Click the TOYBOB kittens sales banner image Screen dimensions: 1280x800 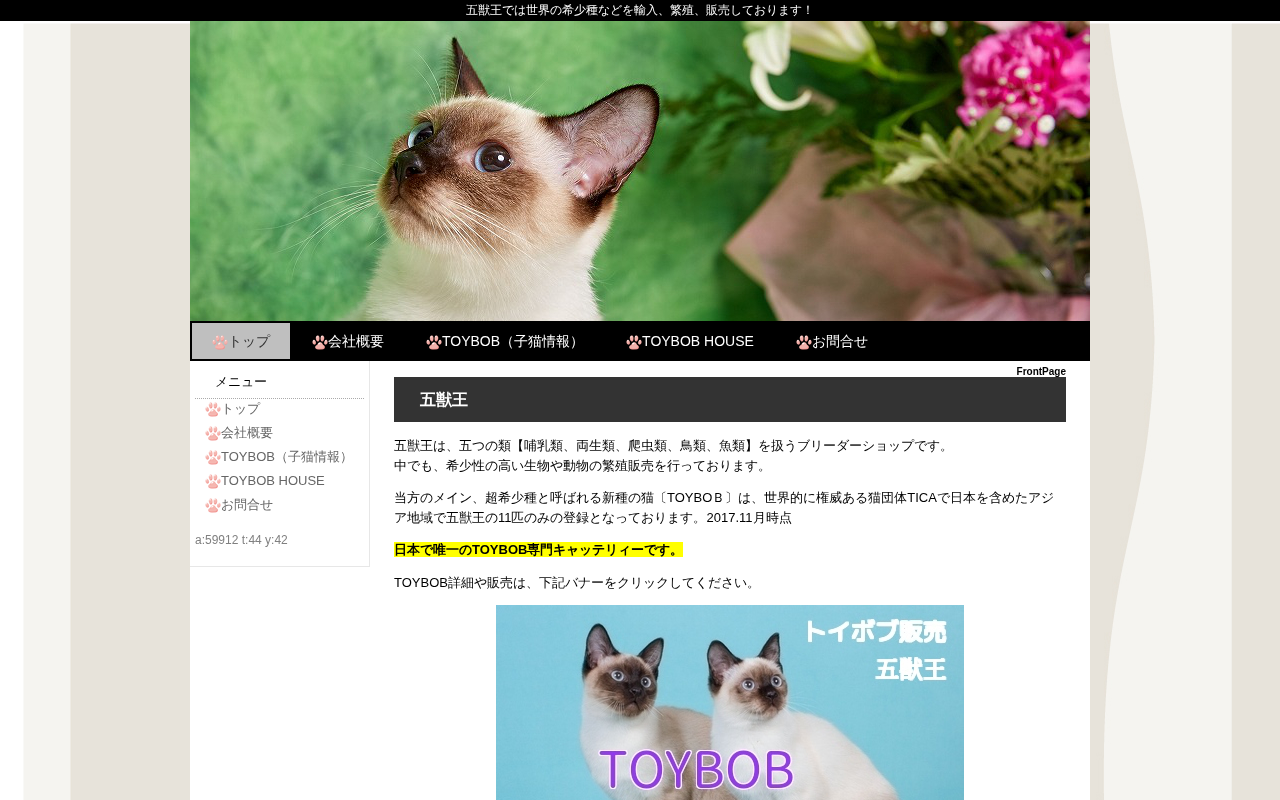[730, 702]
